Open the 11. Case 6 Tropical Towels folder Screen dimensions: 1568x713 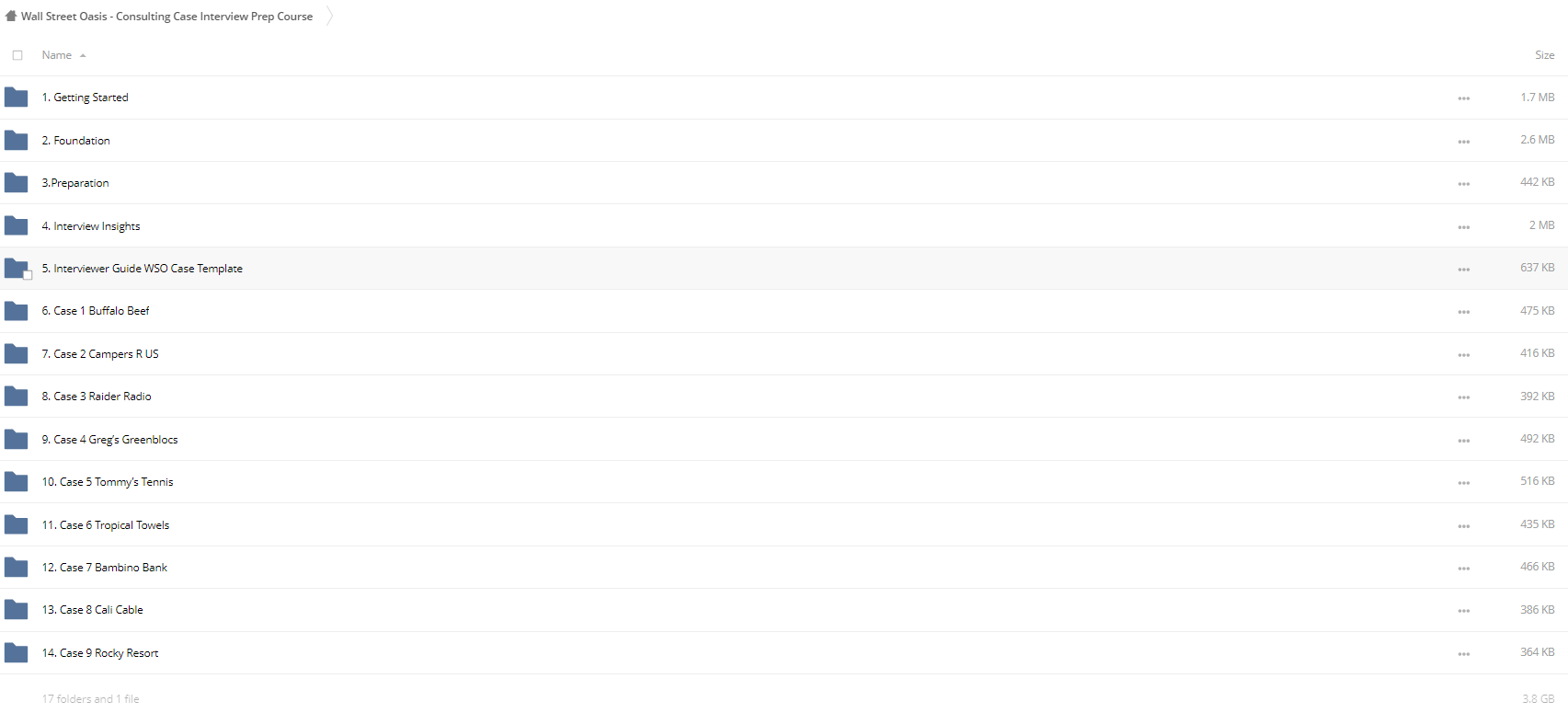(106, 525)
